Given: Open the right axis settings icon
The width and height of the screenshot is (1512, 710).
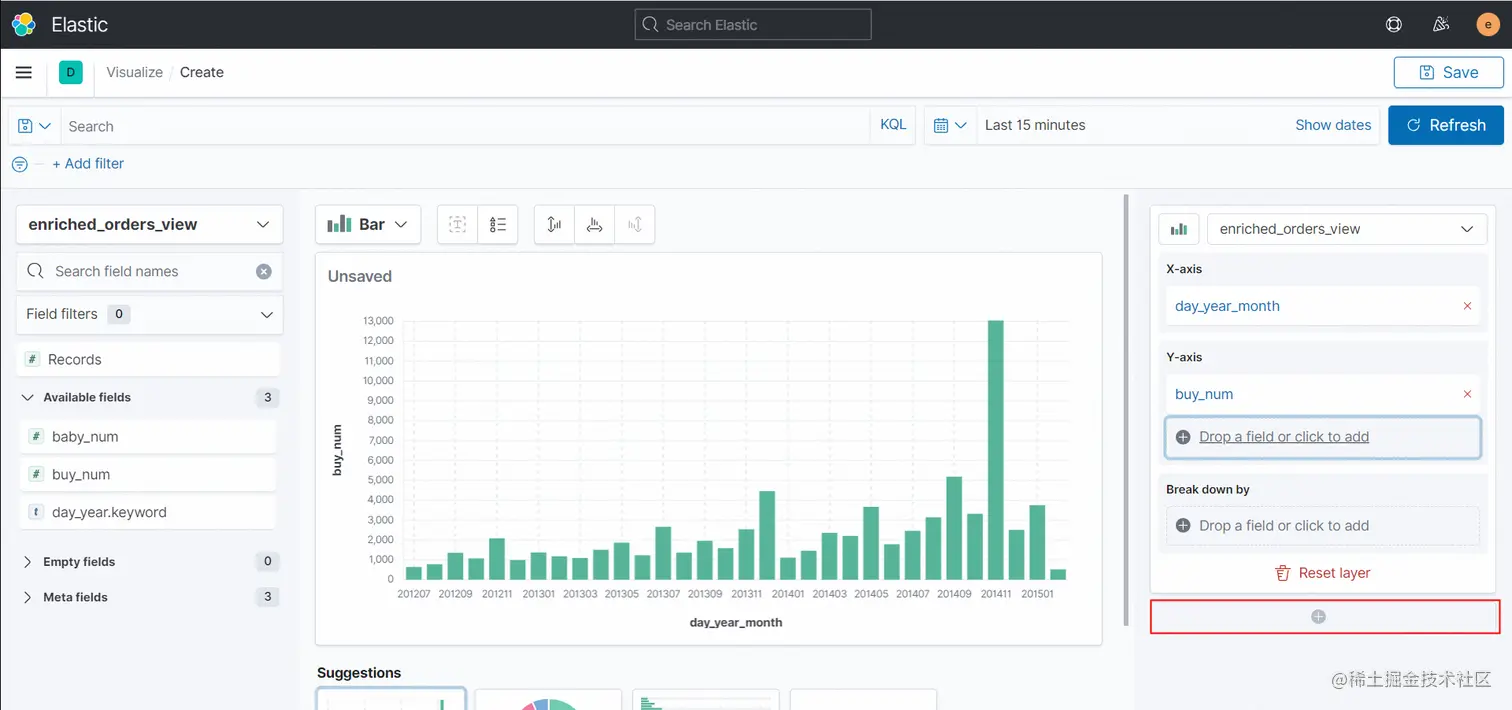Looking at the screenshot, I should (634, 224).
